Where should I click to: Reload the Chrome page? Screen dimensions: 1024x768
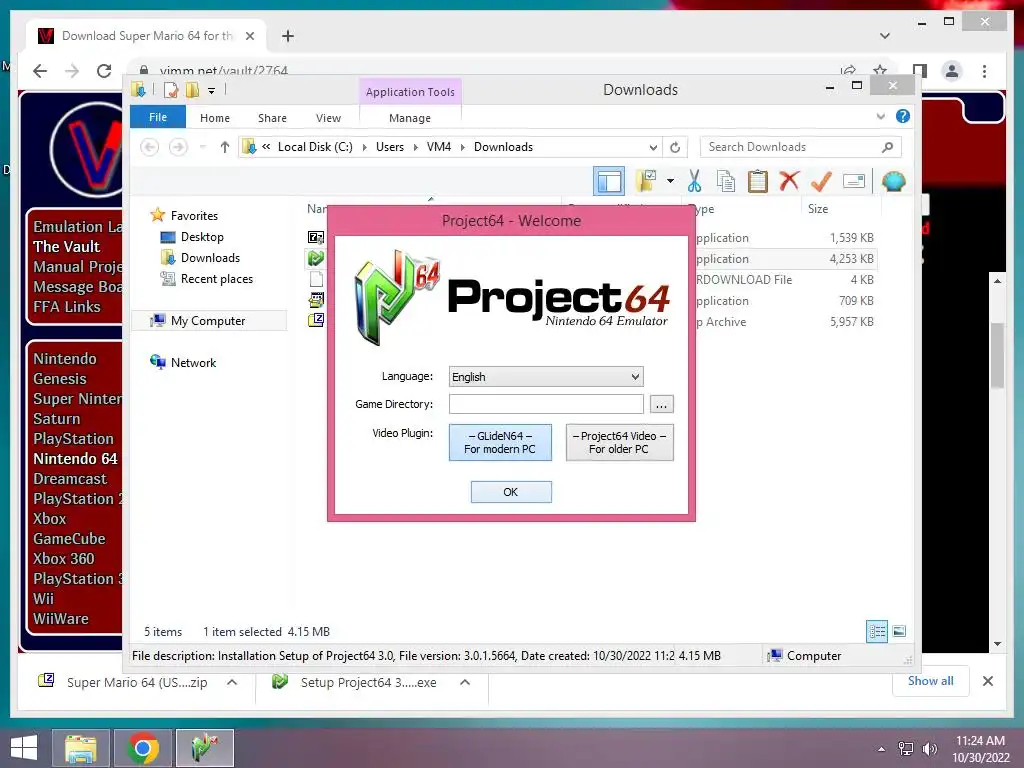(x=104, y=71)
